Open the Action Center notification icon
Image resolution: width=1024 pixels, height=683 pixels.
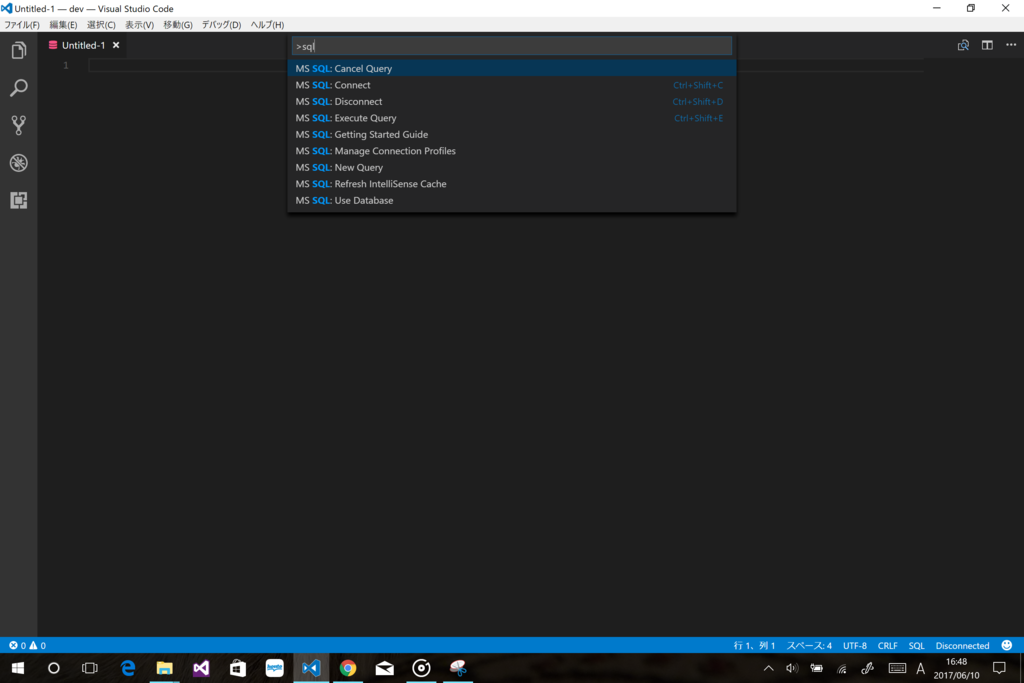click(x=999, y=668)
